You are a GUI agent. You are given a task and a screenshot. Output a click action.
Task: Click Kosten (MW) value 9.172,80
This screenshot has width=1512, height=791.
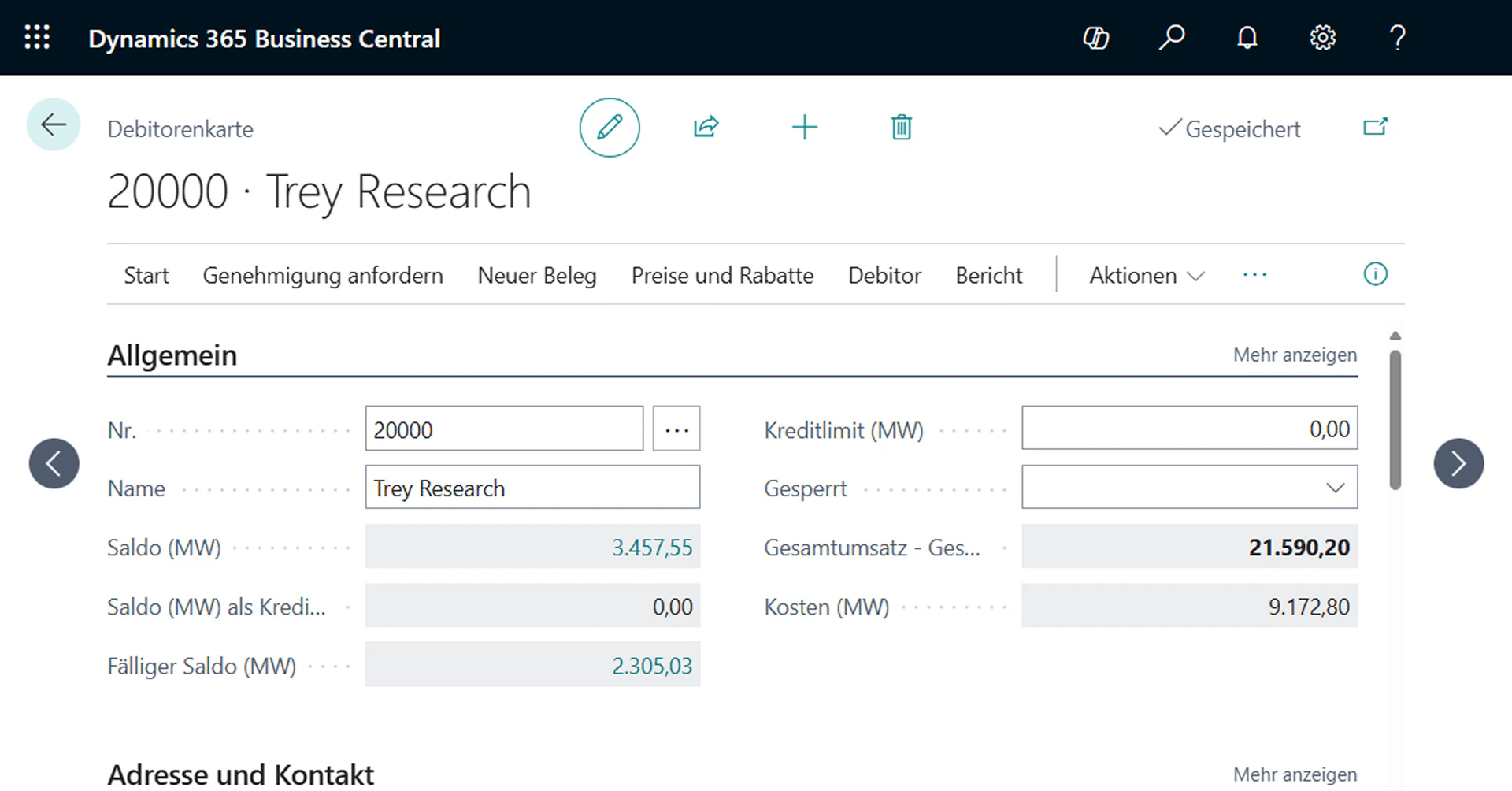[x=1309, y=607]
